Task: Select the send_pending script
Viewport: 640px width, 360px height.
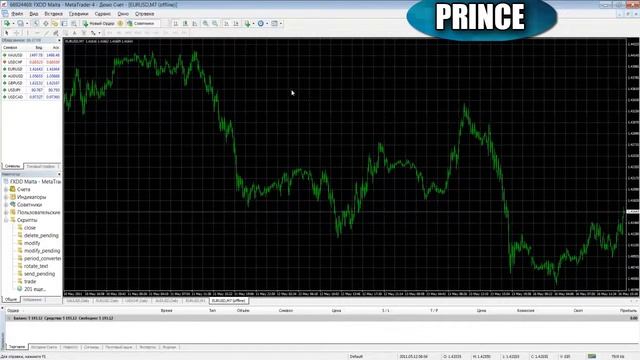Action: pyautogui.click(x=39, y=274)
